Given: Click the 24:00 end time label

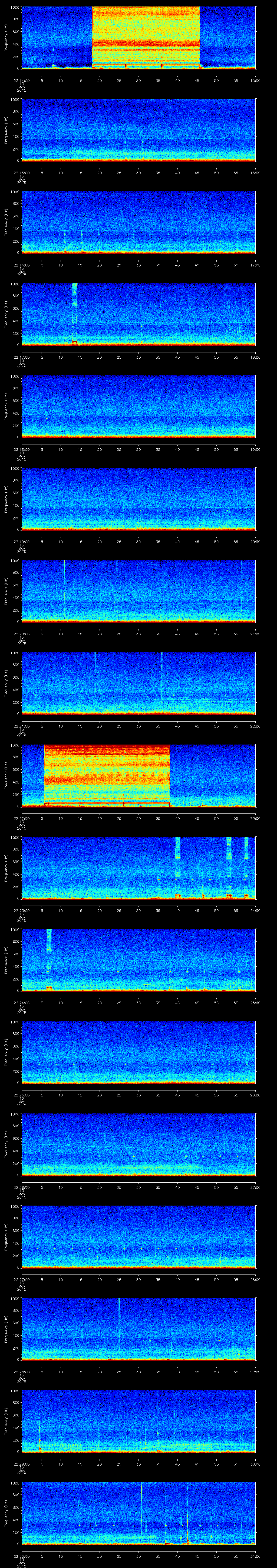Looking at the screenshot, I should click(255, 910).
